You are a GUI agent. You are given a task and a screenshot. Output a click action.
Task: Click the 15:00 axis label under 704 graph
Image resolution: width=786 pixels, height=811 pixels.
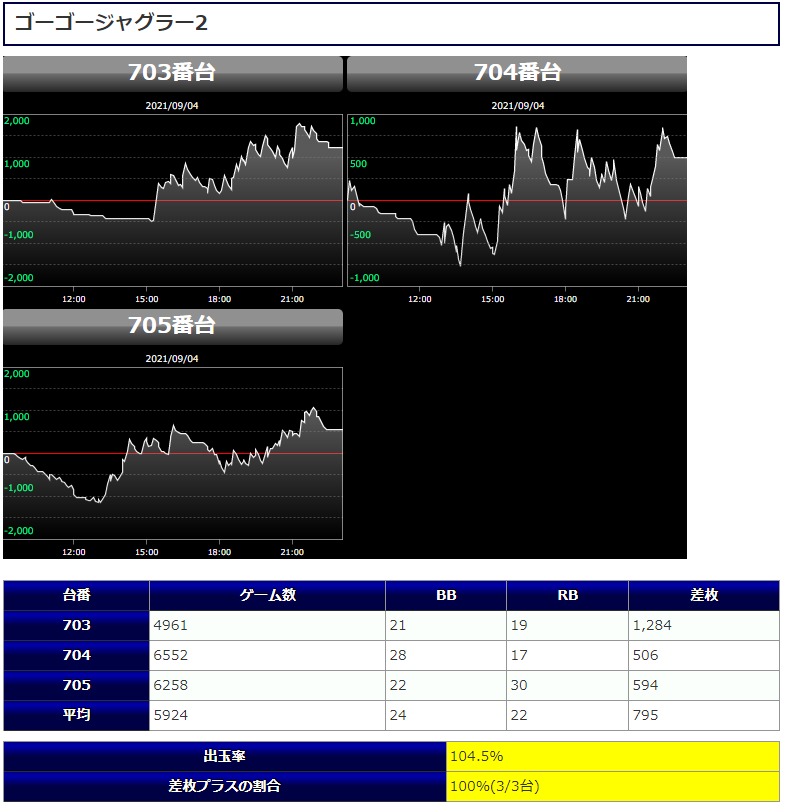coord(492,299)
